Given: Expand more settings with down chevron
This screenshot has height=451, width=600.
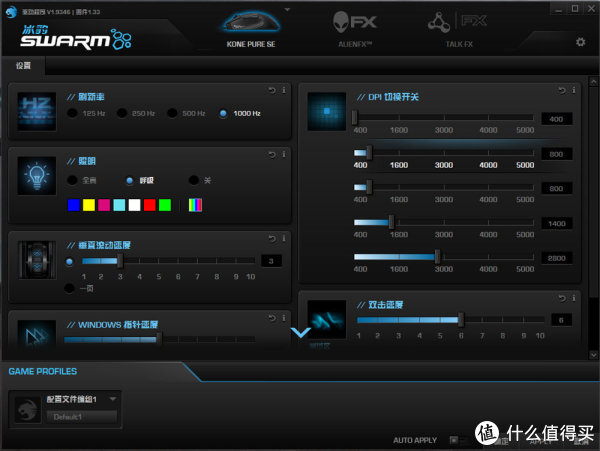Looking at the screenshot, I should pyautogui.click(x=301, y=332).
